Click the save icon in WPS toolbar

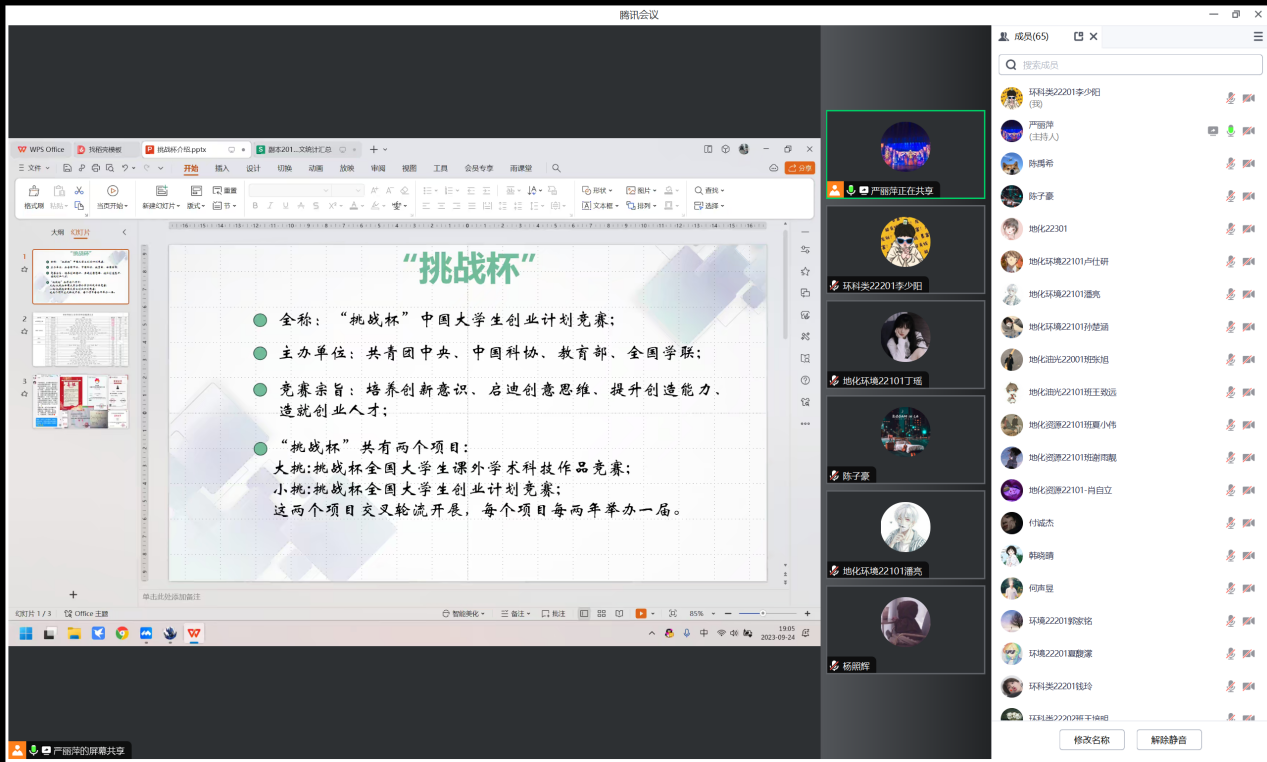[x=67, y=168]
